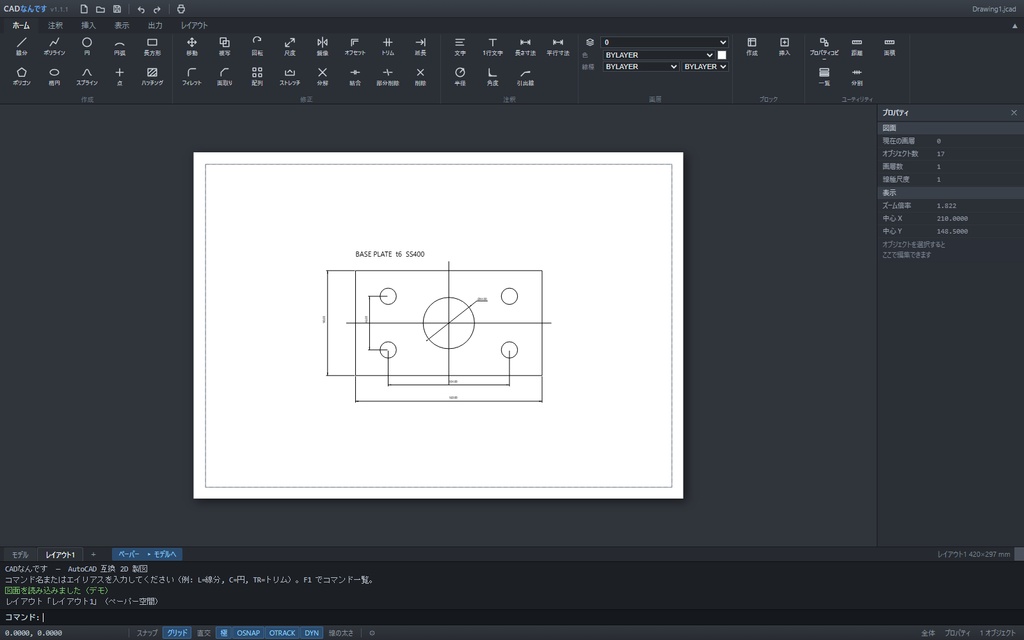
Task: Select the Arc (円弧) tool
Action: tap(120, 46)
